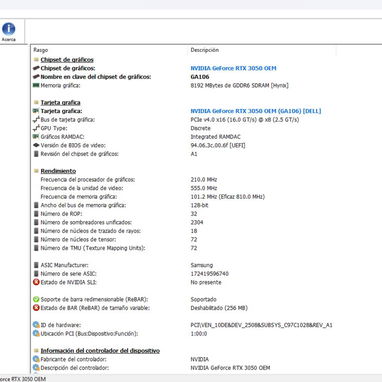
Task: Click the Chipset de gráficos section folder icon
Action: coord(36,60)
